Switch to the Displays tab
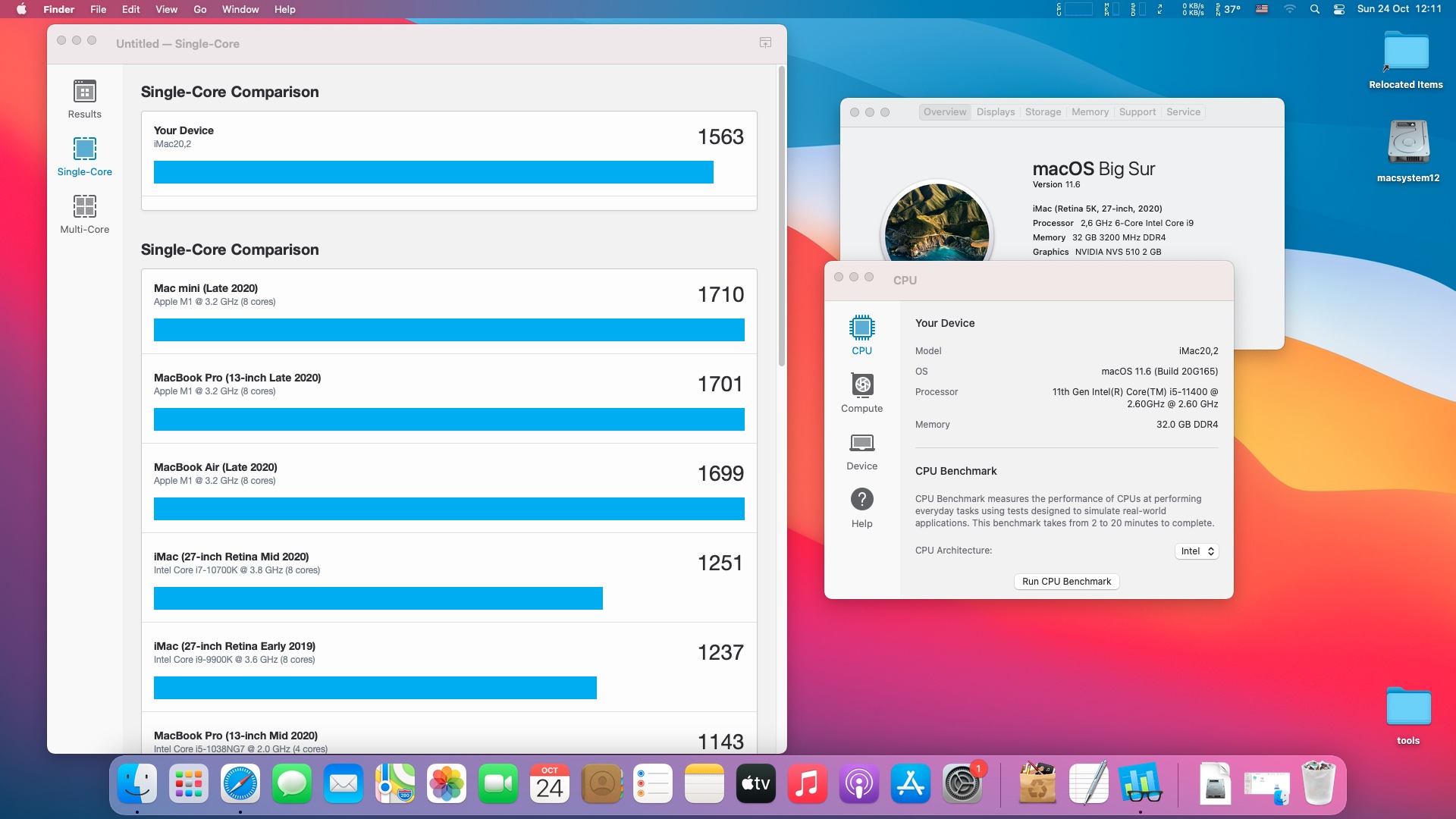This screenshot has width=1456, height=819. coord(995,112)
